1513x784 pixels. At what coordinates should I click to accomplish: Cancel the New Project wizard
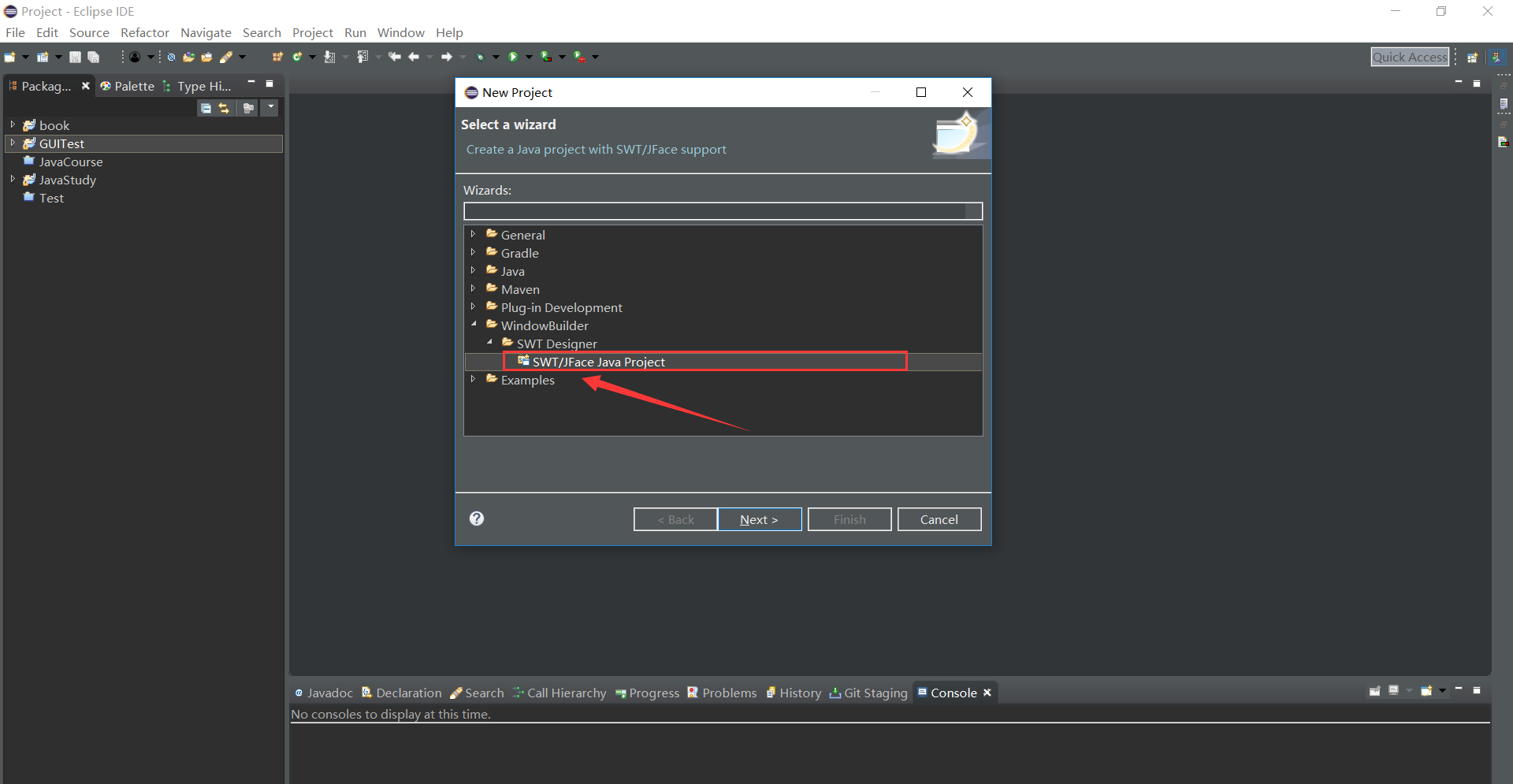pos(939,519)
